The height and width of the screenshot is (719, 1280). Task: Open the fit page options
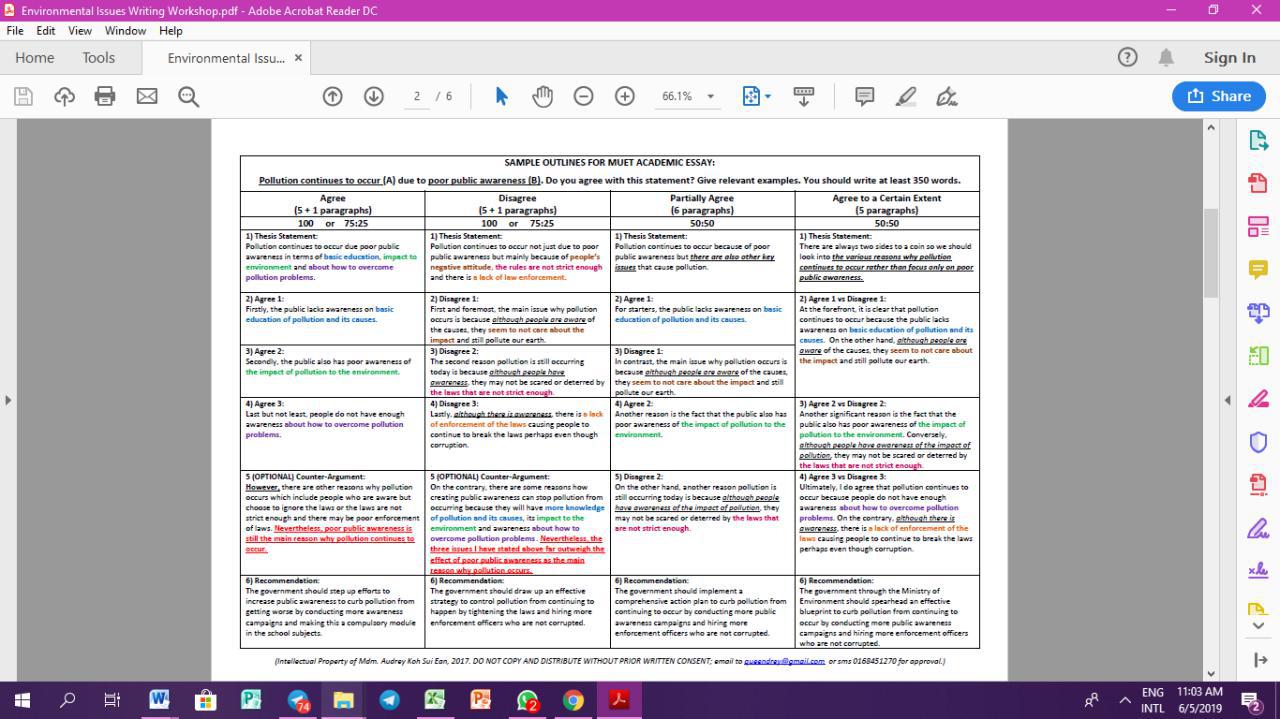[x=756, y=96]
